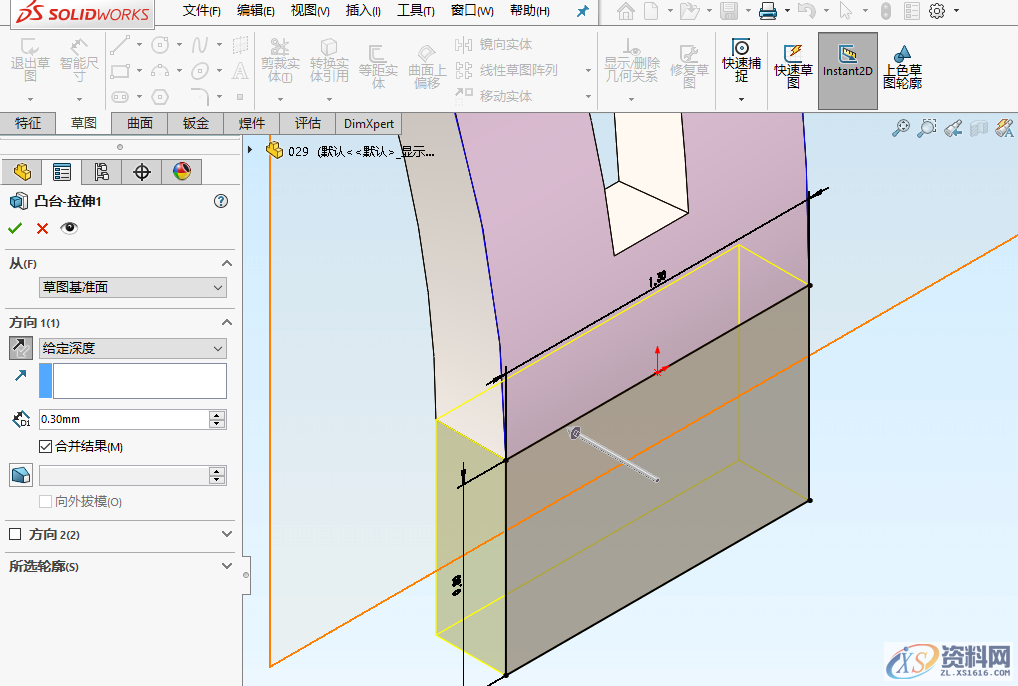The height and width of the screenshot is (686, 1018).
Task: Open the 给定深度 end condition dropdown
Action: tap(133, 348)
